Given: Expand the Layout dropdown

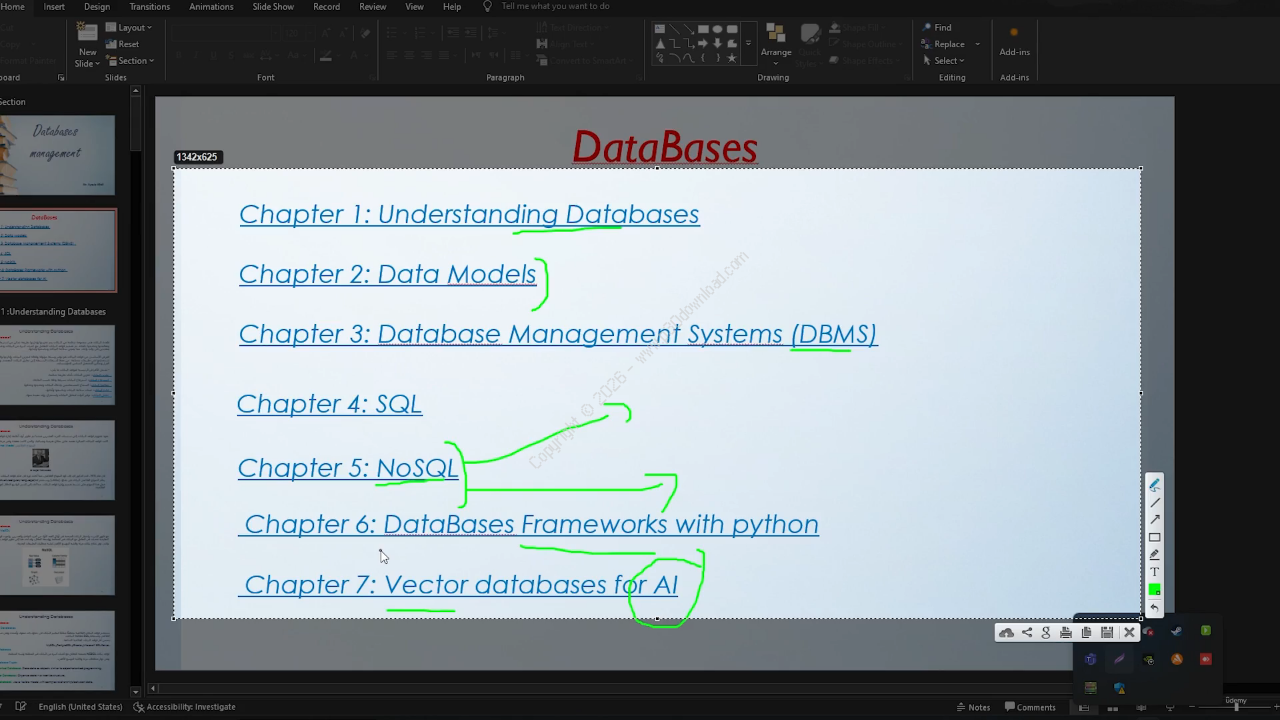Looking at the screenshot, I should (129, 27).
